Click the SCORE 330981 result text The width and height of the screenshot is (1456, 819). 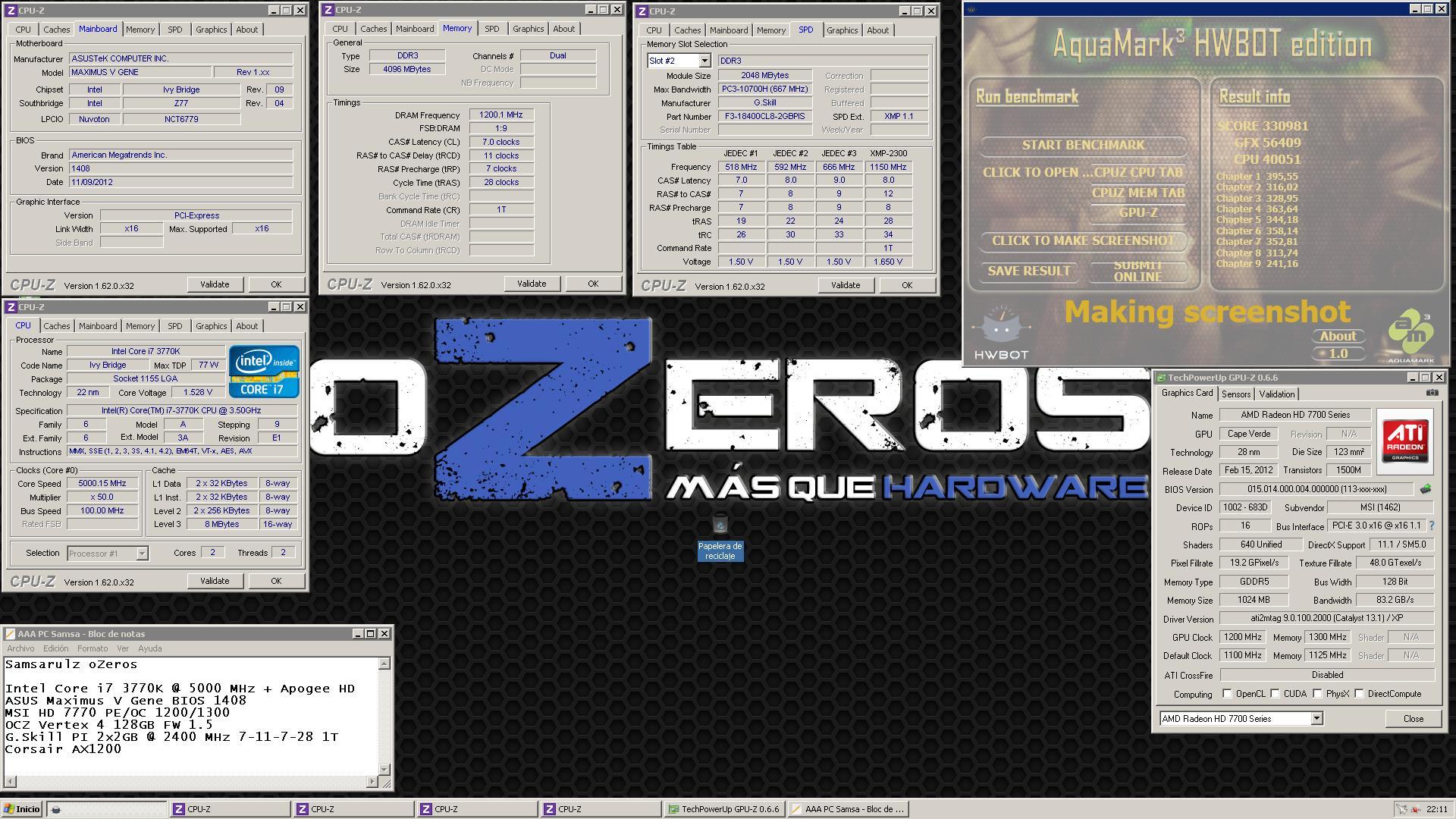1263,126
